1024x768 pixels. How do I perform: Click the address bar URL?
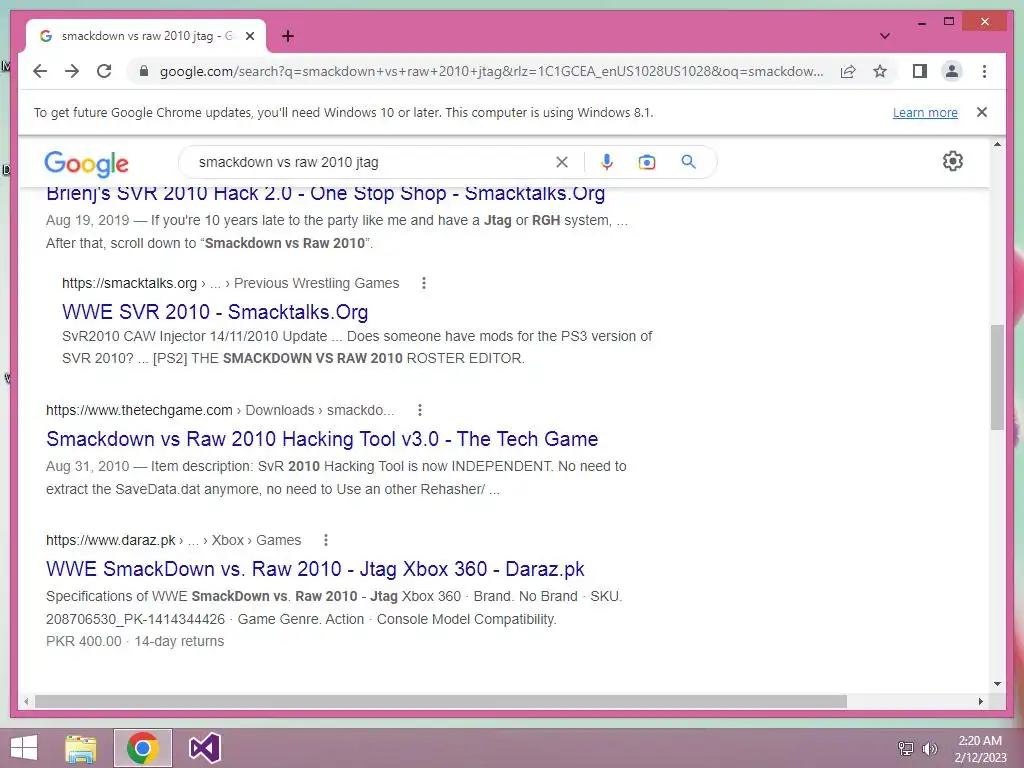pos(491,71)
